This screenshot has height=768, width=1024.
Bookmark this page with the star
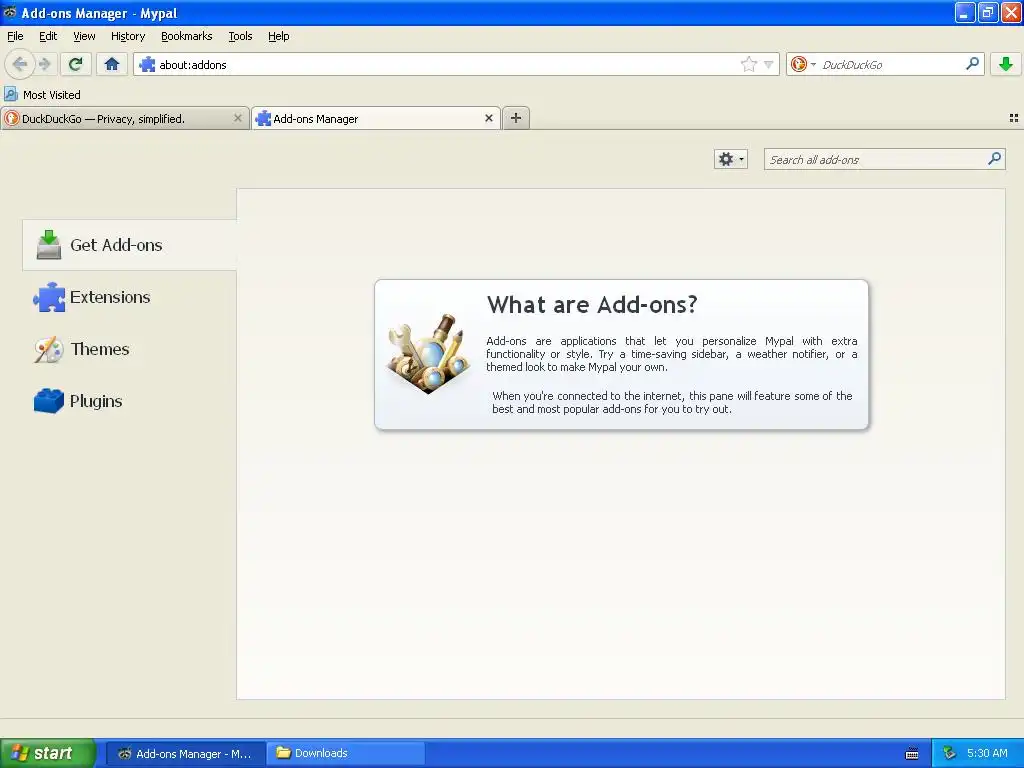(x=748, y=64)
